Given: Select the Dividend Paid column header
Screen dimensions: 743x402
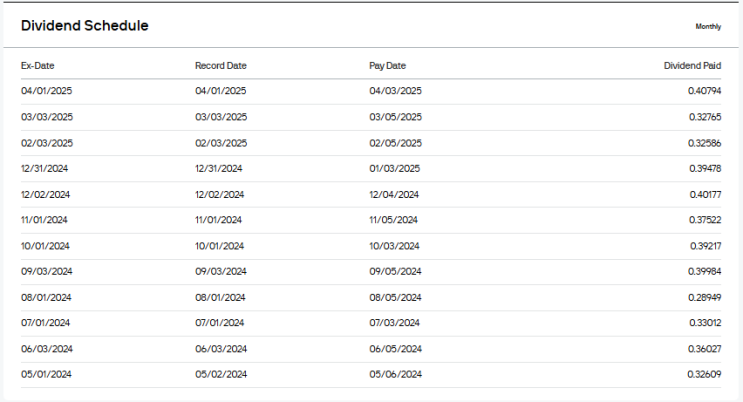Looking at the screenshot, I should point(692,66).
